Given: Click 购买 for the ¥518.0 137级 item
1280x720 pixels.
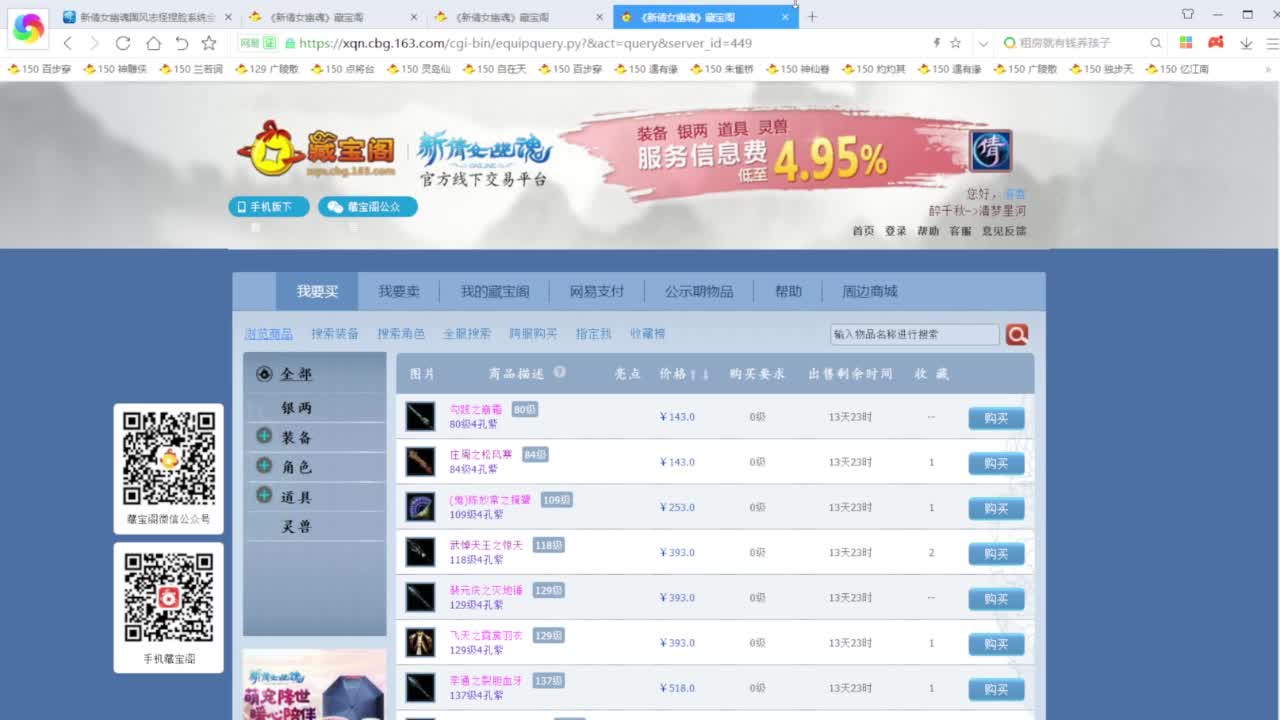Looking at the screenshot, I should point(996,689).
